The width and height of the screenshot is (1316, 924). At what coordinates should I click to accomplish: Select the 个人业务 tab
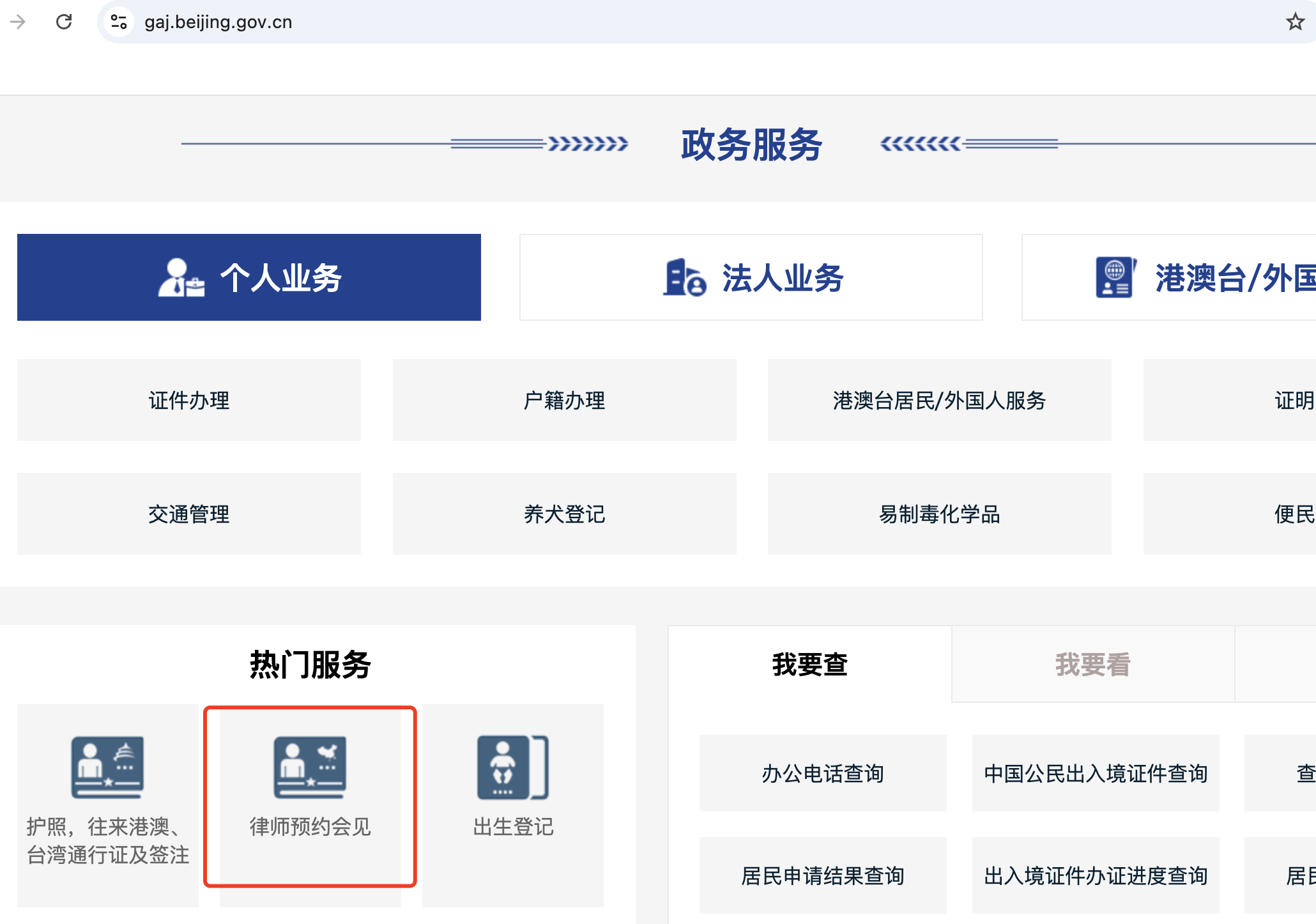pyautogui.click(x=249, y=277)
